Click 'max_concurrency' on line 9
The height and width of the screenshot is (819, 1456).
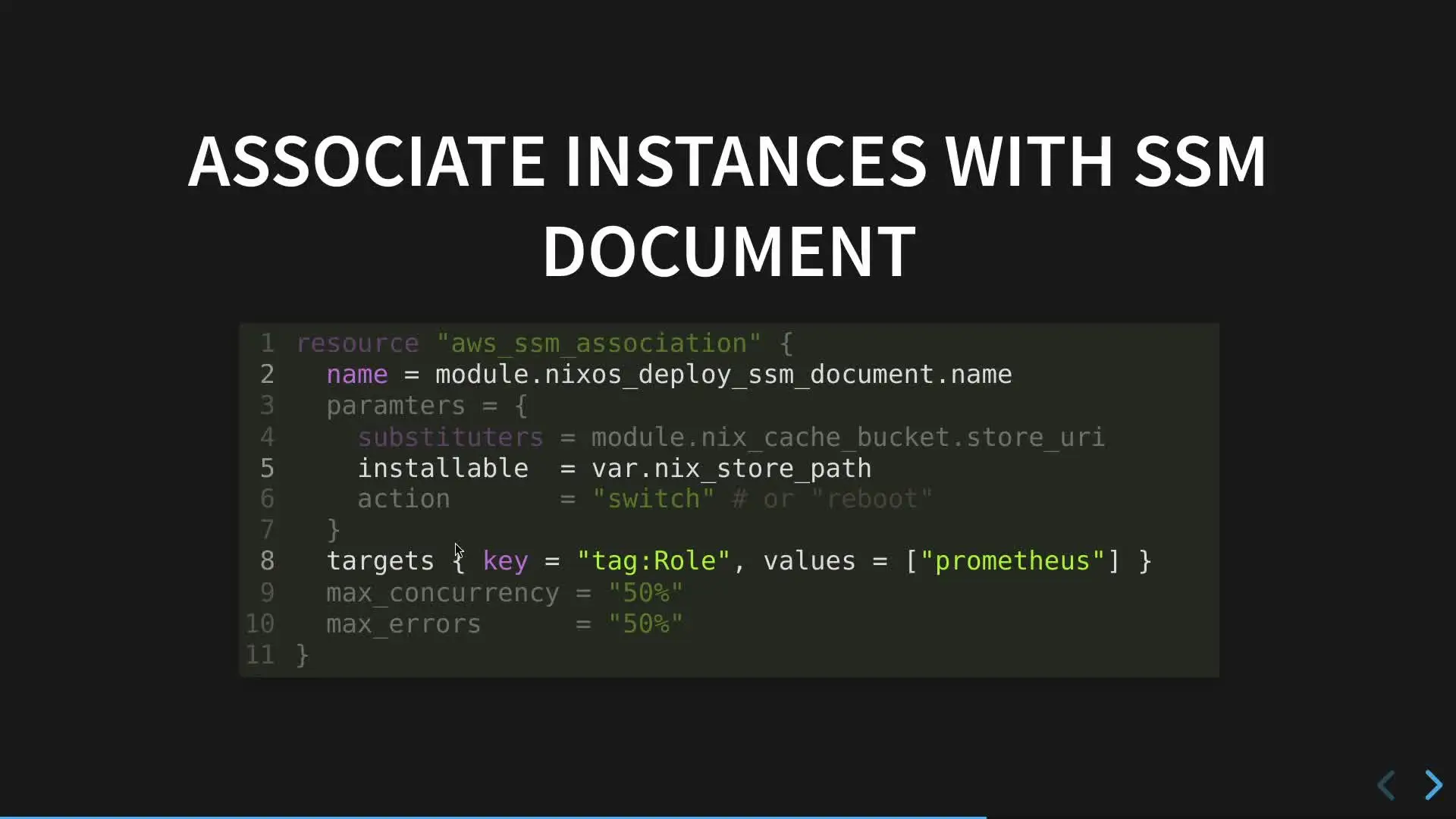pos(442,593)
